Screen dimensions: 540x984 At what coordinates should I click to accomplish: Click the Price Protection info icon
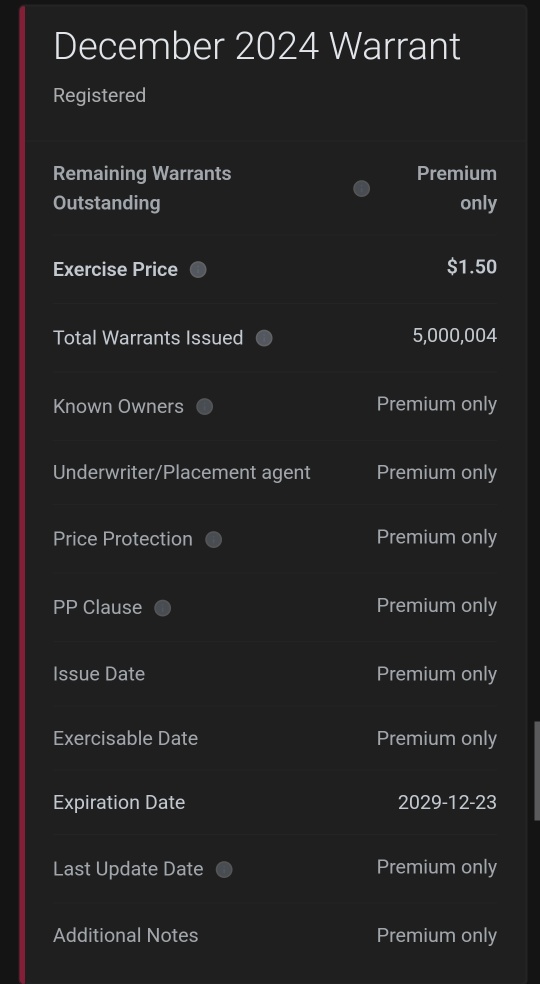coord(213,540)
